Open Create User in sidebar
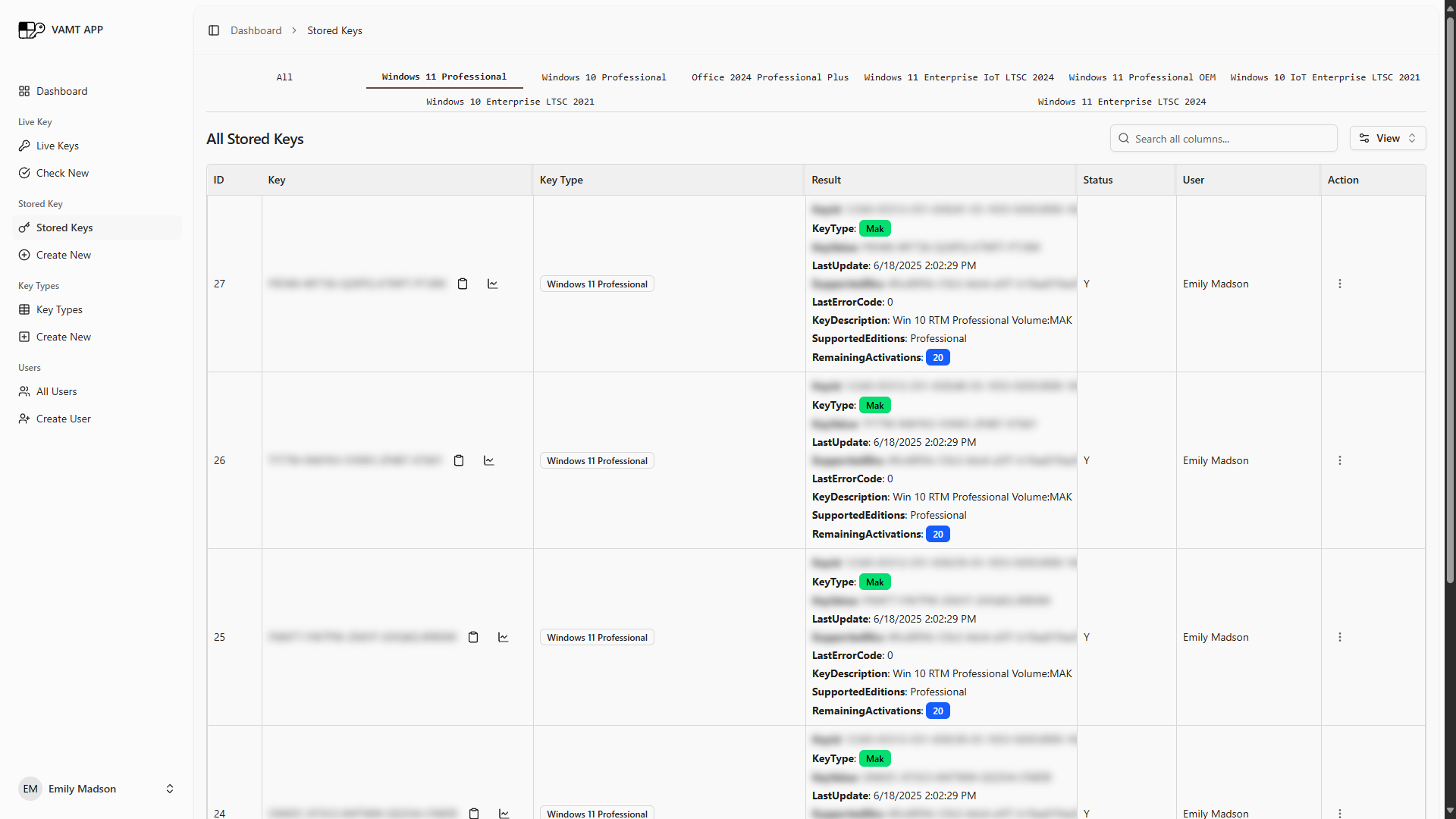Screen dimensions: 1456x819 pos(63,419)
